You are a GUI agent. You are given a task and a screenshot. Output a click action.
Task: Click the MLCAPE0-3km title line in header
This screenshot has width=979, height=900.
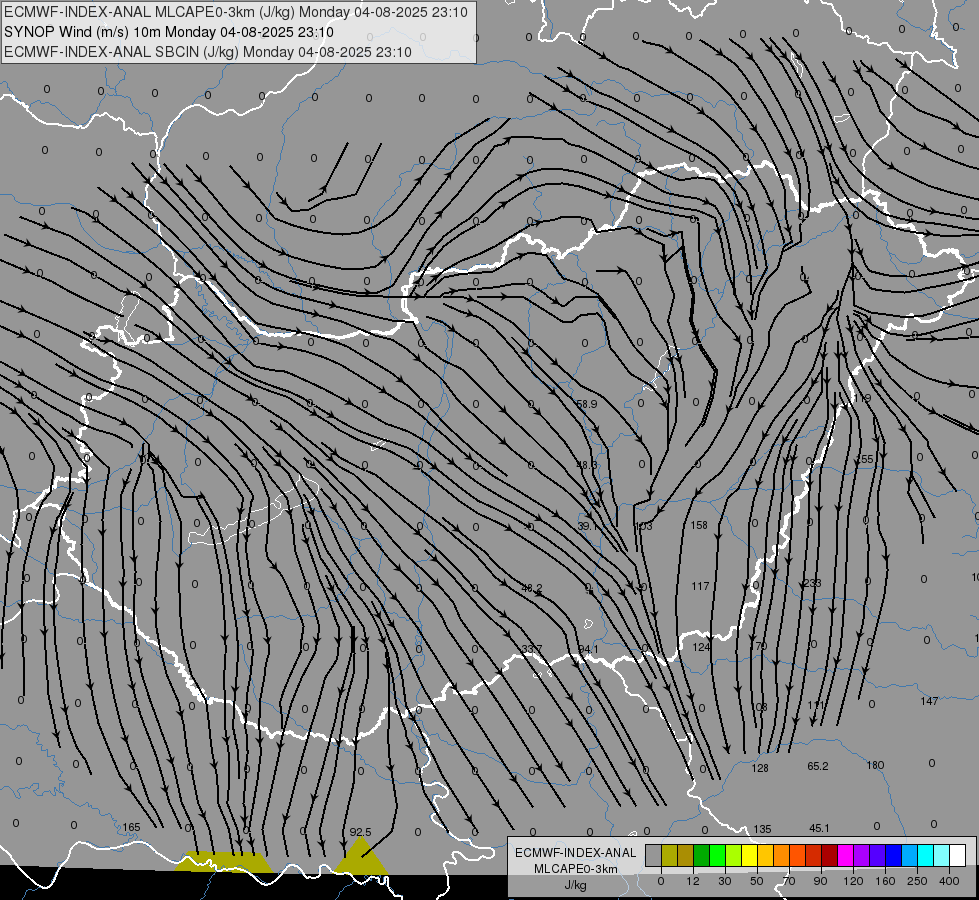point(236,12)
